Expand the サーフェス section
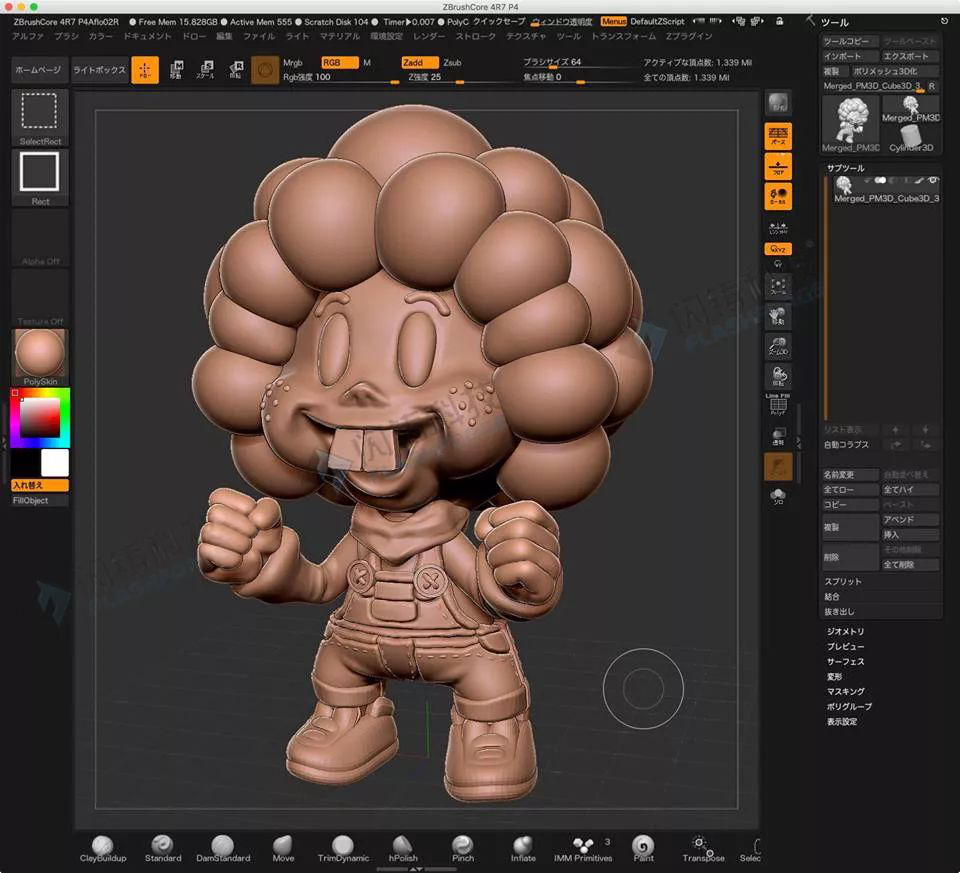The width and height of the screenshot is (960, 873). [845, 662]
